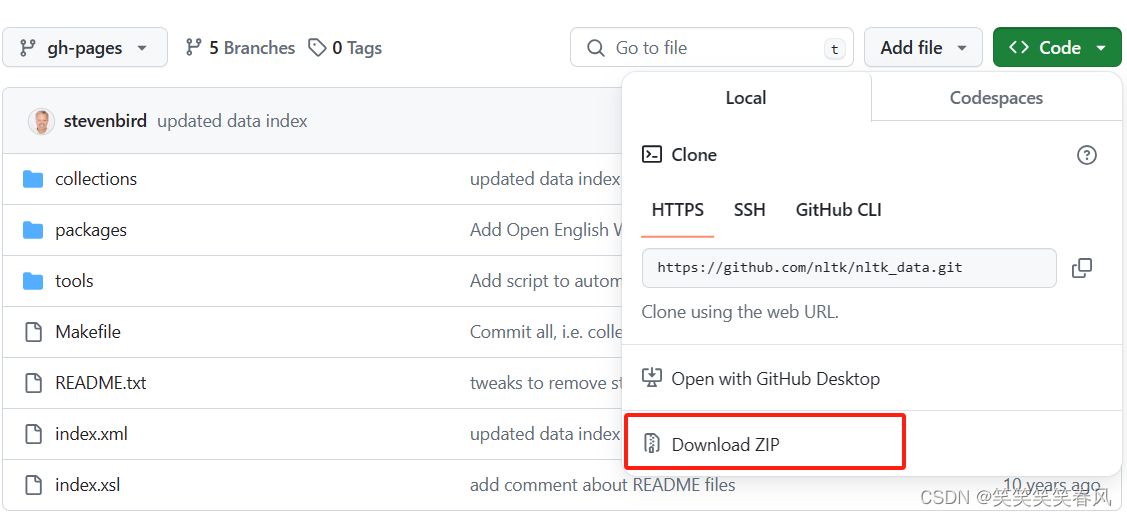Switch to the Codespaces tab
Viewport: 1127px width, 516px height.
coord(996,97)
